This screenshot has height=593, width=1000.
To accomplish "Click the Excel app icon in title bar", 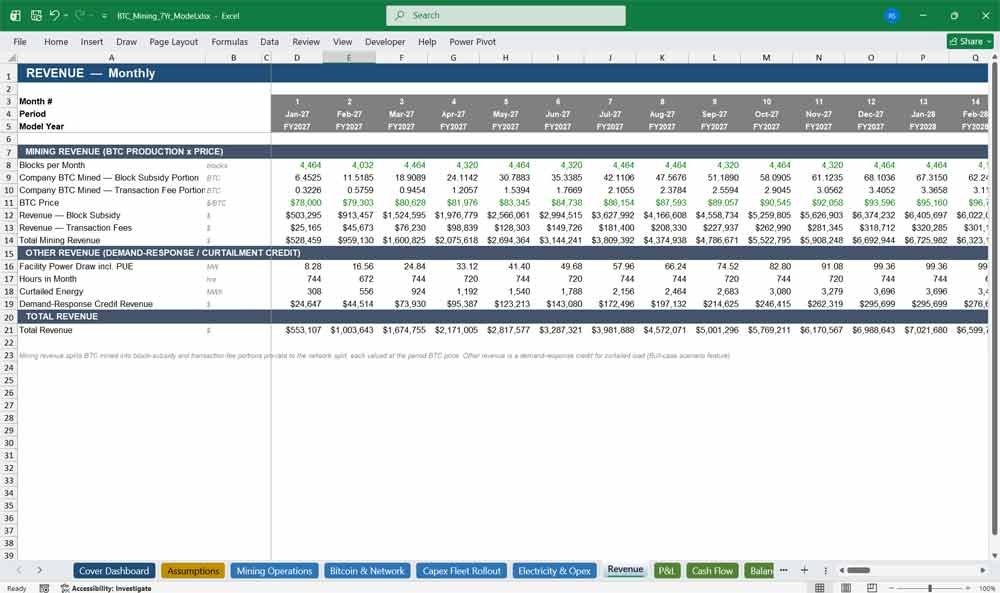I will coord(15,15).
